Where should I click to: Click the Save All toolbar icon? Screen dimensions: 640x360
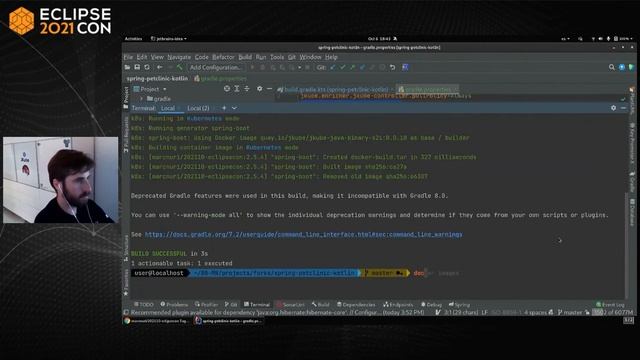click(137, 67)
